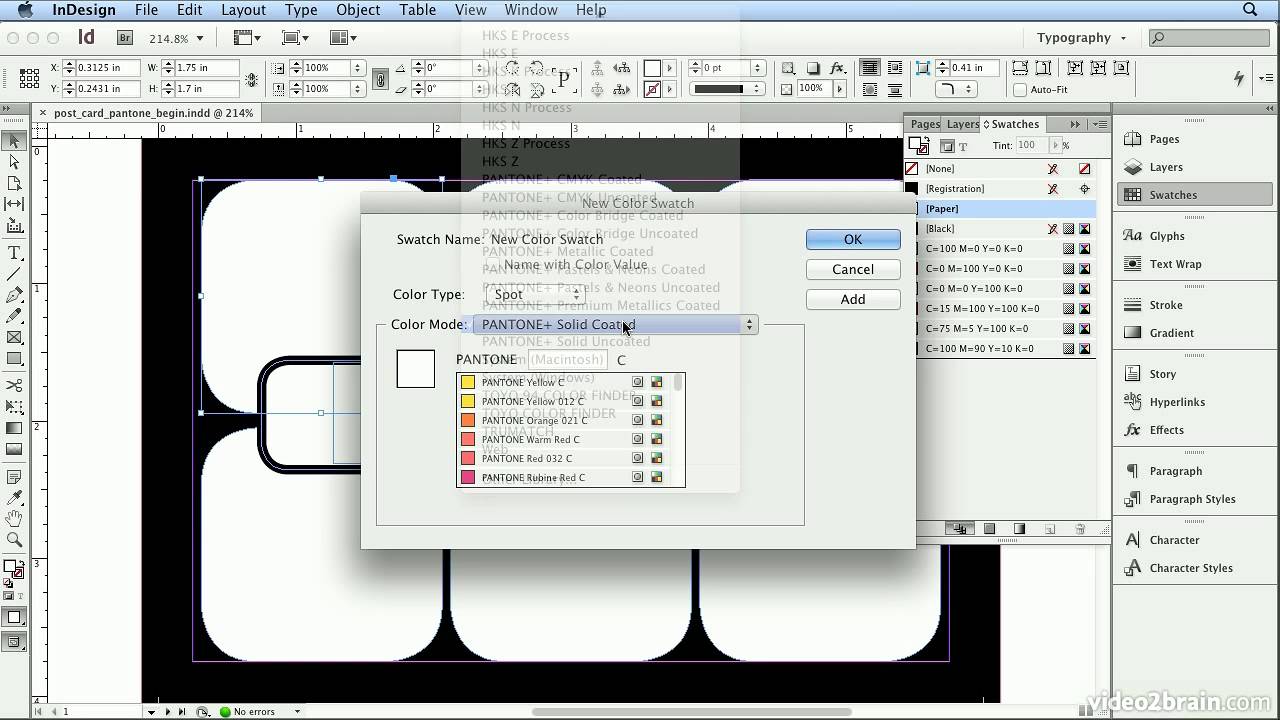This screenshot has height=720, width=1280.
Task: Open the Pages panel in the dock
Action: click(x=1164, y=139)
